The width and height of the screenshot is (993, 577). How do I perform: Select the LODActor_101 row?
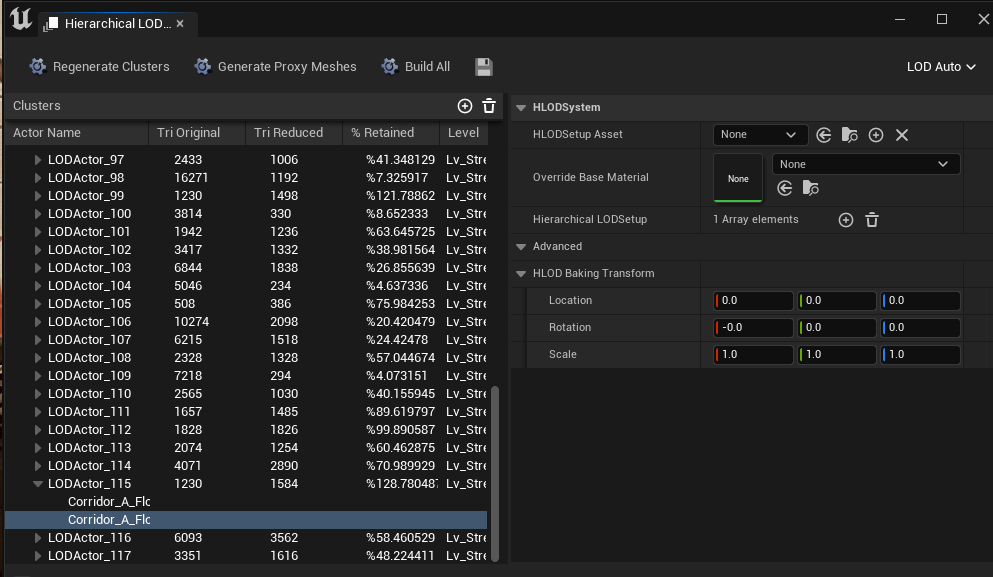click(246, 232)
